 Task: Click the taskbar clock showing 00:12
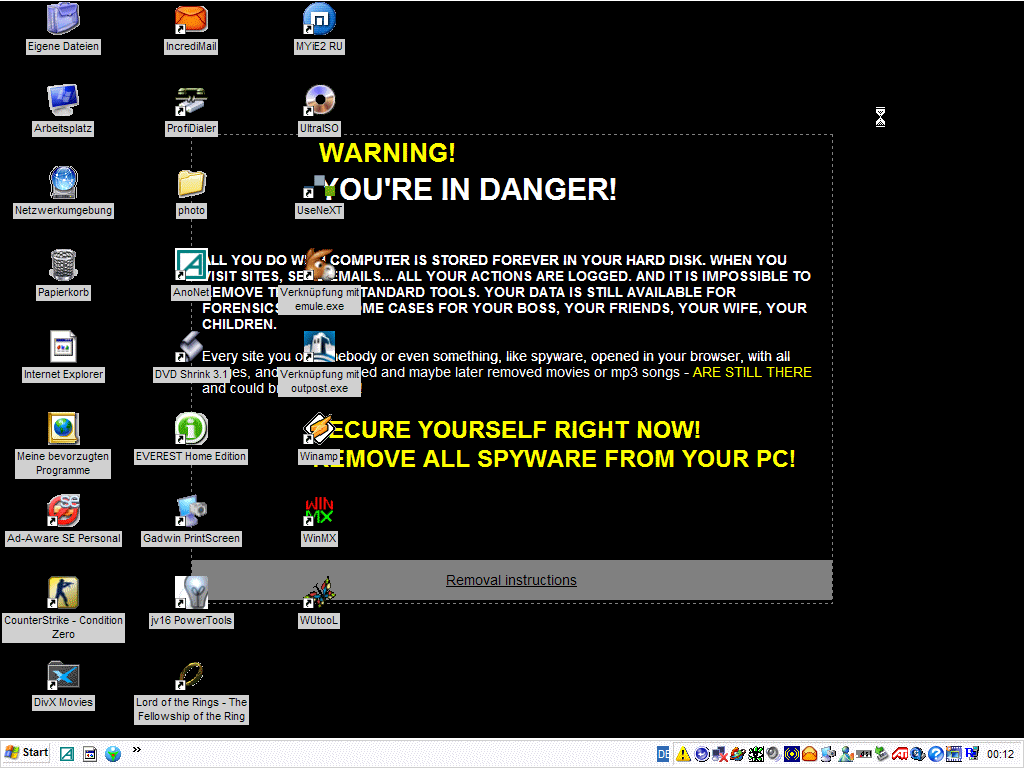[x=1000, y=754]
